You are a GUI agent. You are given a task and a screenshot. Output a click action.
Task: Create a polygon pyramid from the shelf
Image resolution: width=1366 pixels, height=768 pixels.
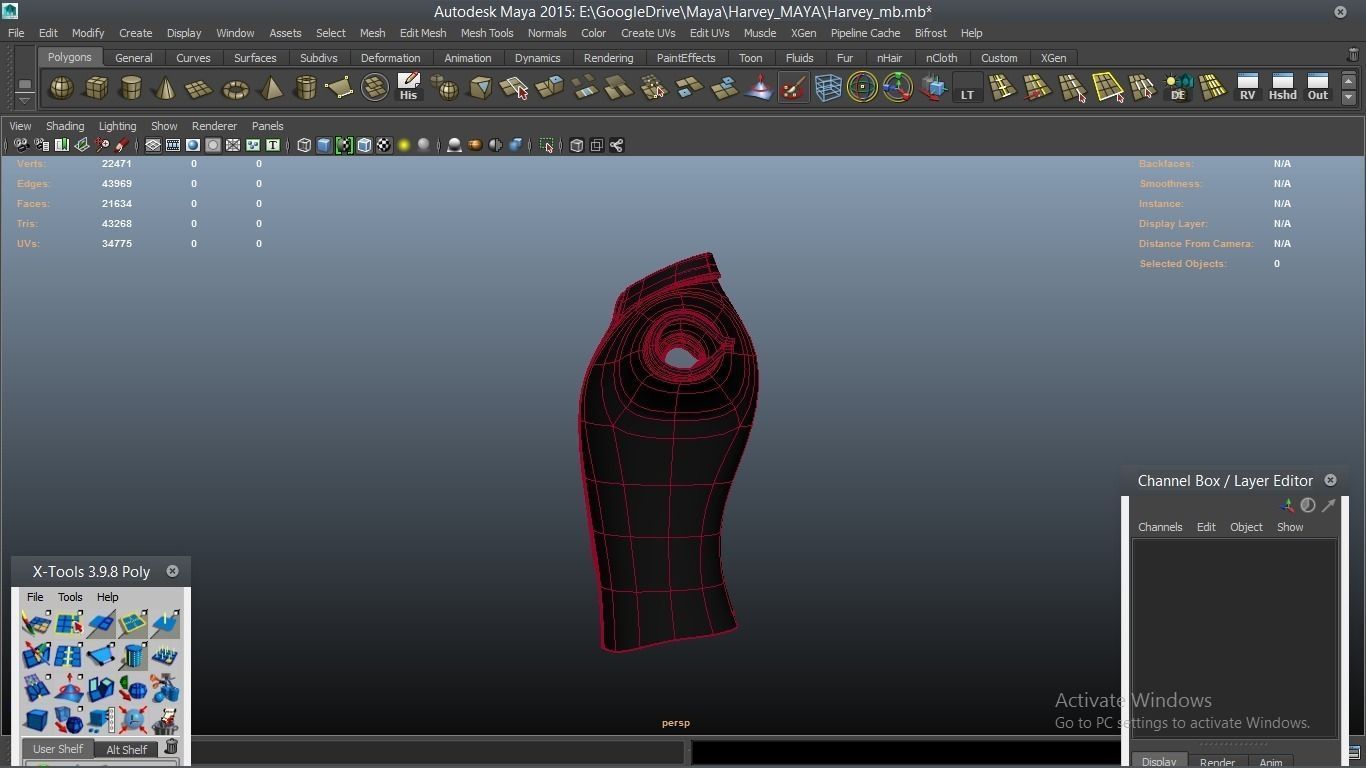pos(270,88)
